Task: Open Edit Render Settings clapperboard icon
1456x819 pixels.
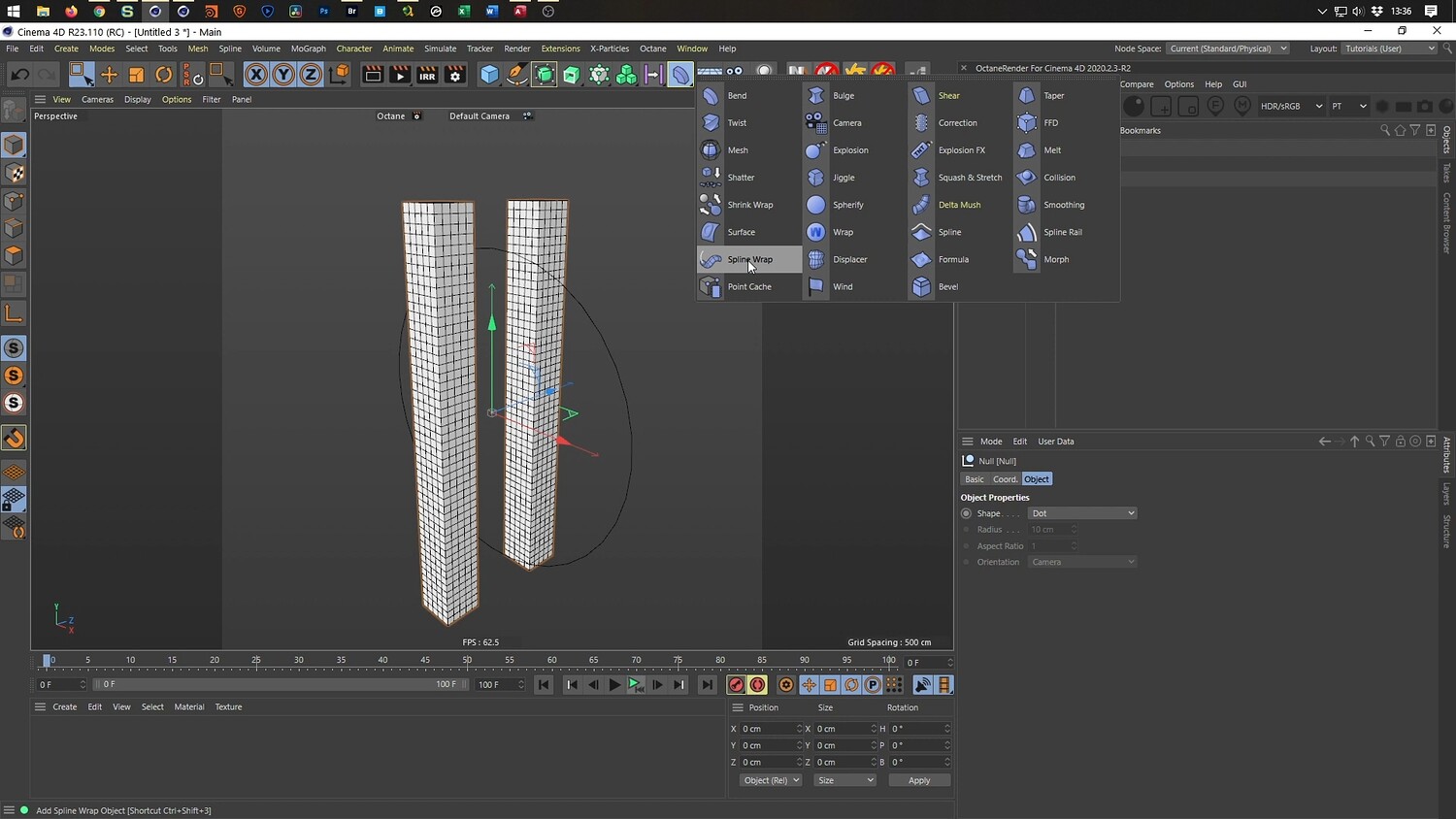Action: click(x=454, y=75)
